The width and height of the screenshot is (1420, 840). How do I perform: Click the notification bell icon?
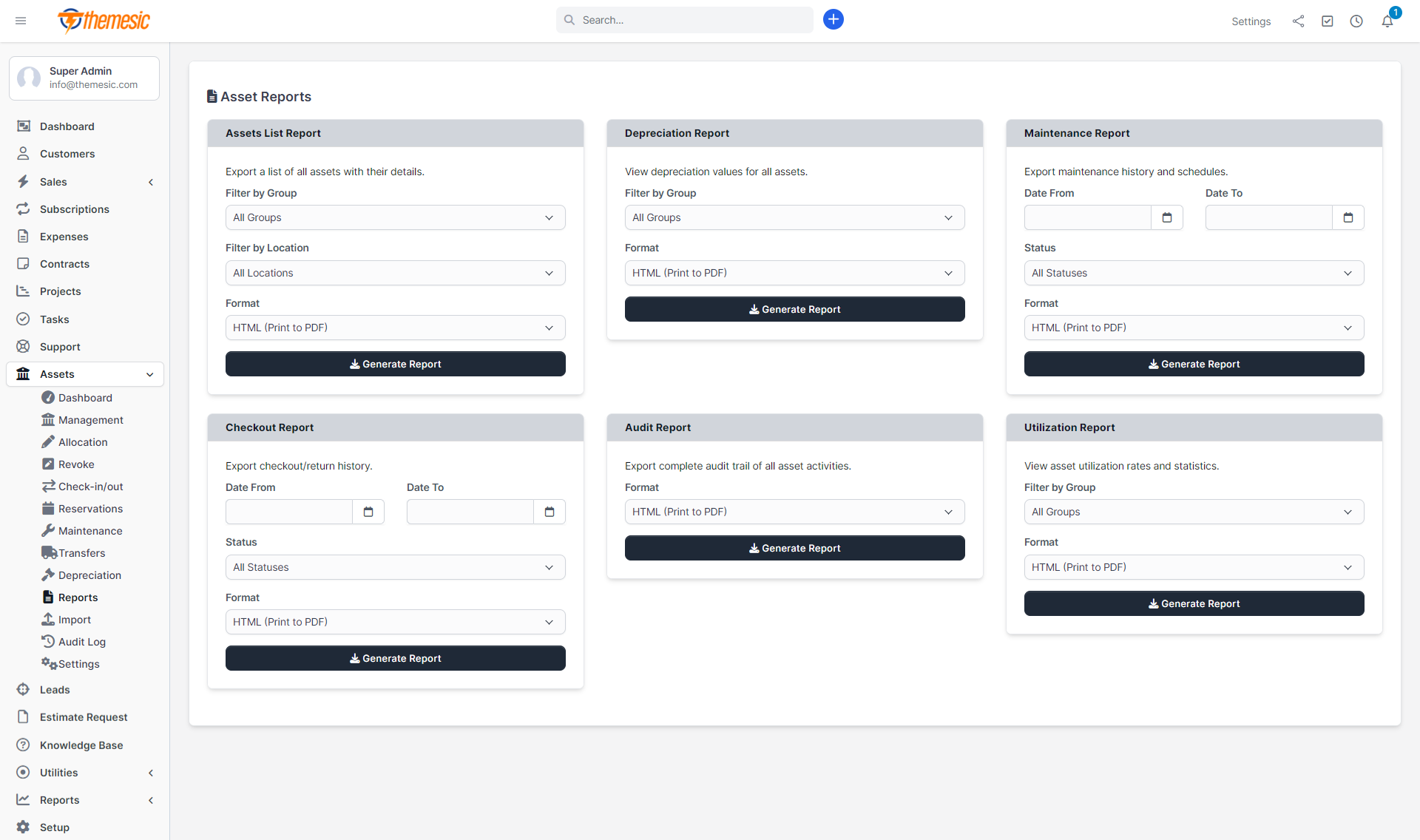1387,21
